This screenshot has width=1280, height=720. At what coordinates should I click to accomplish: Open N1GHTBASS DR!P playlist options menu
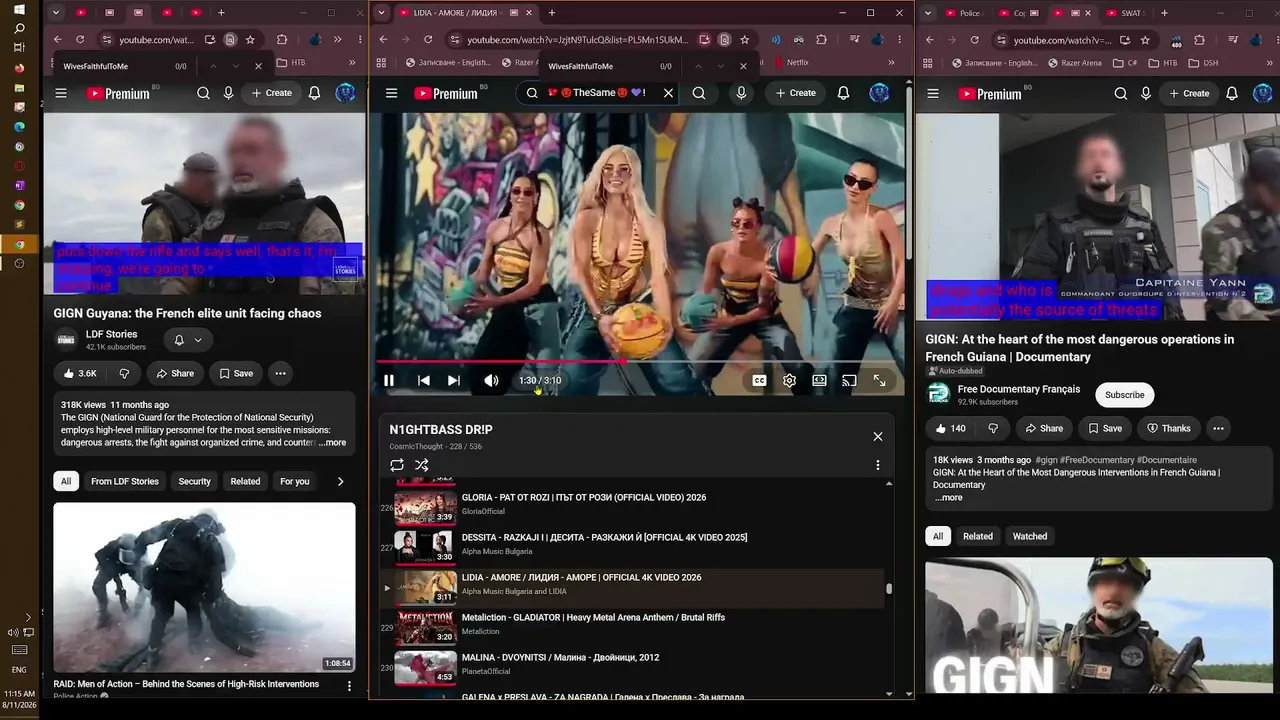click(x=878, y=465)
